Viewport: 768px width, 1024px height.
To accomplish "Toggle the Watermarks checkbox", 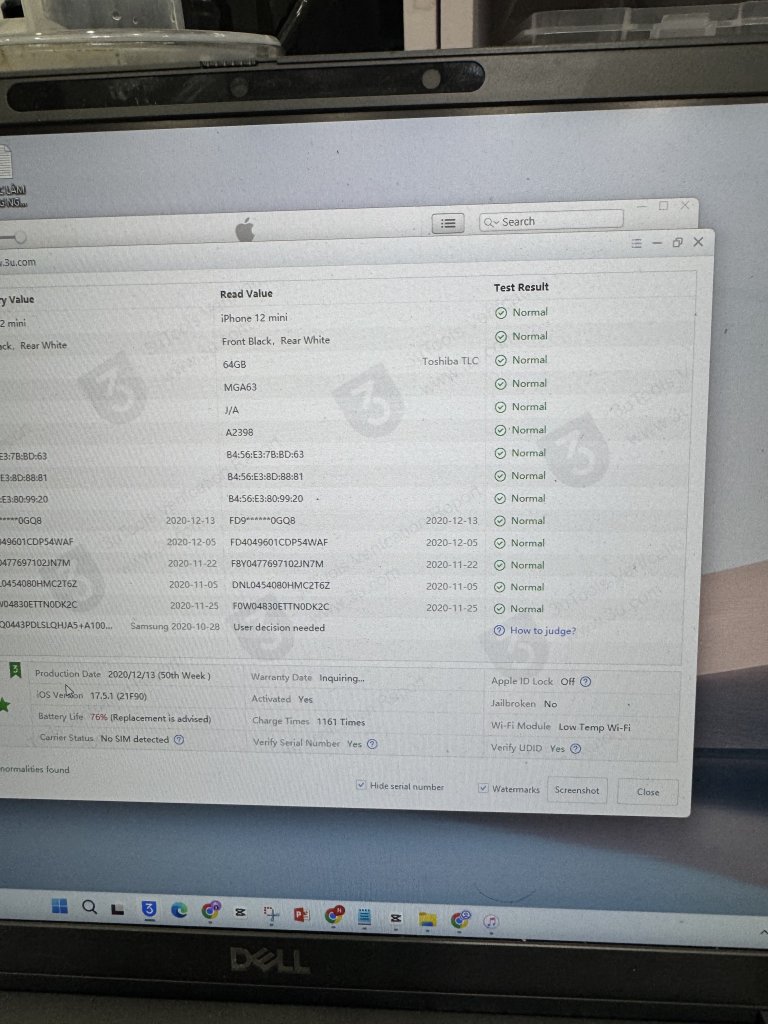I will (483, 788).
